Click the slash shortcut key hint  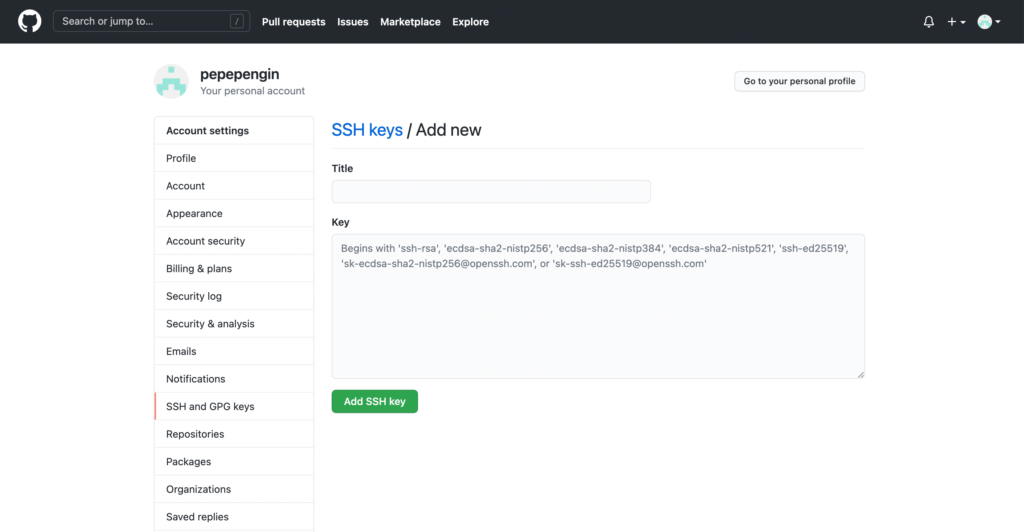tap(237, 21)
